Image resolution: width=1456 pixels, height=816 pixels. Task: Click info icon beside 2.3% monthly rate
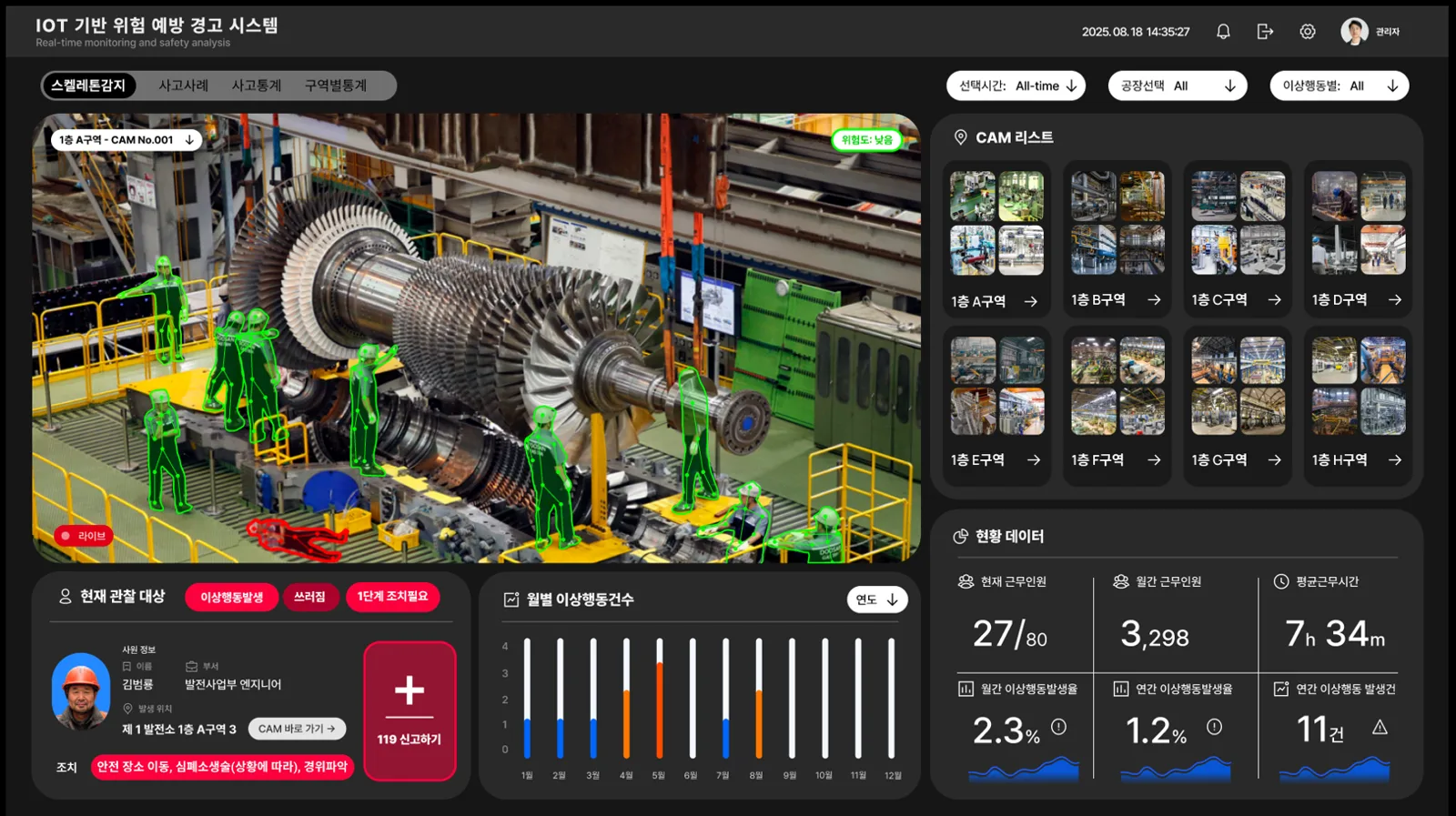click(x=1058, y=727)
